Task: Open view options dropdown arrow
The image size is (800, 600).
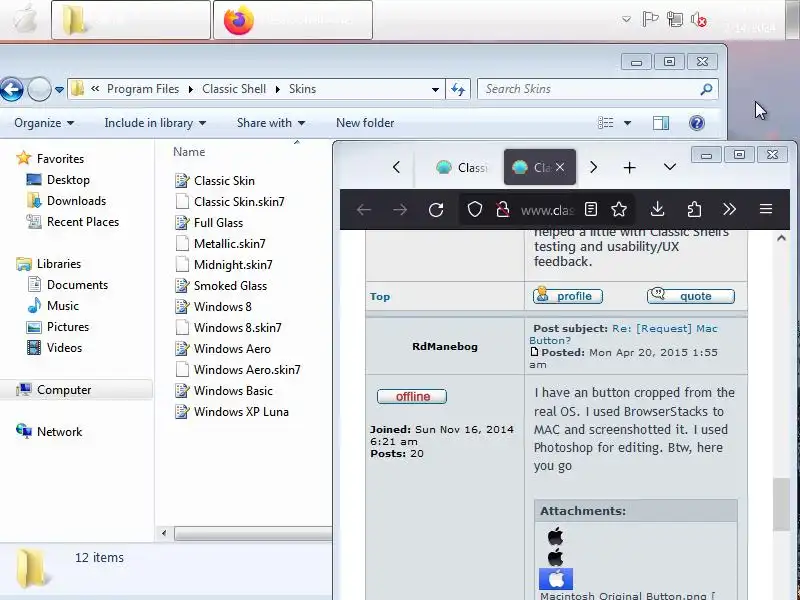Action: point(628,123)
